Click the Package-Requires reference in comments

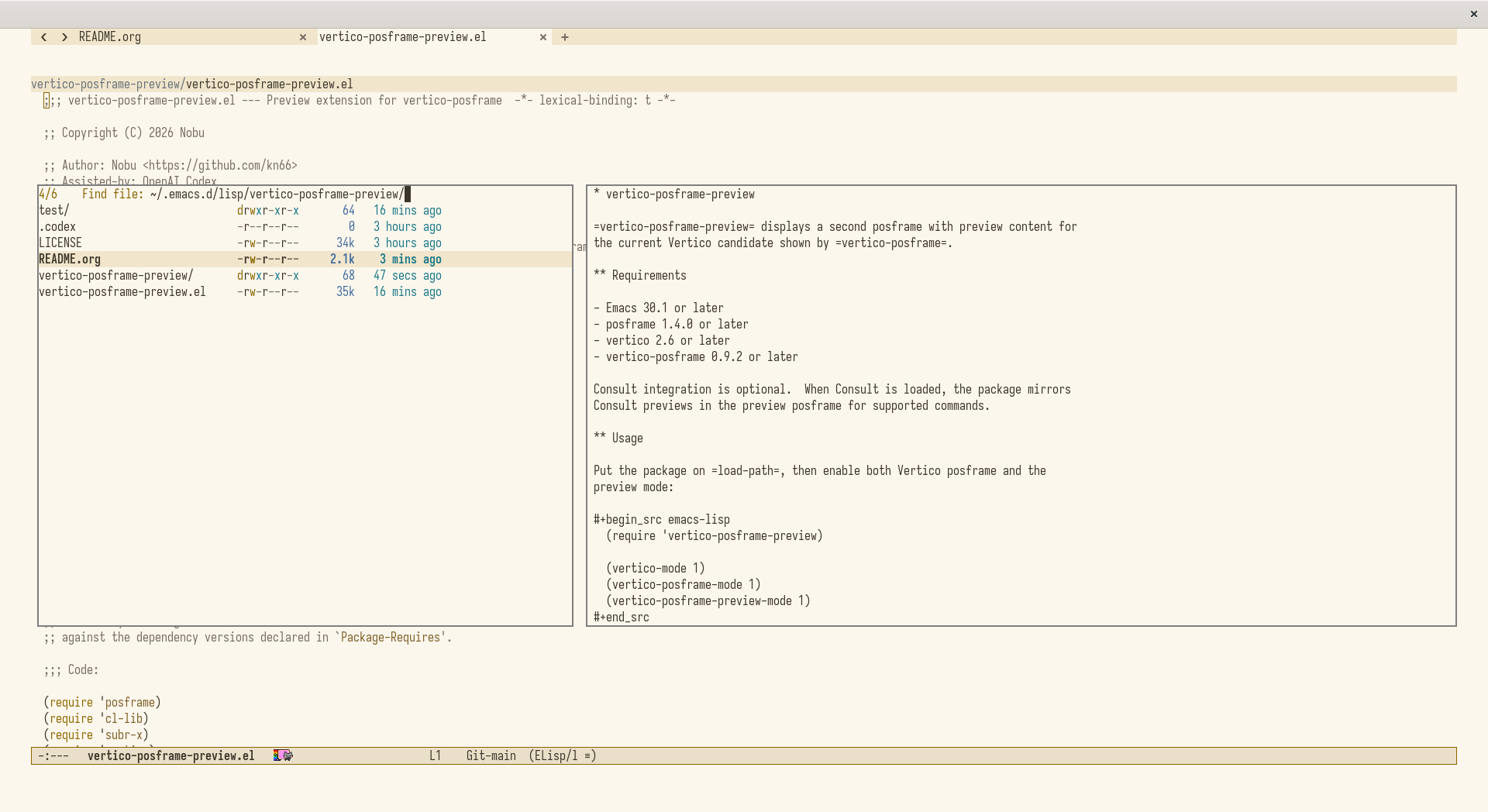(391, 638)
